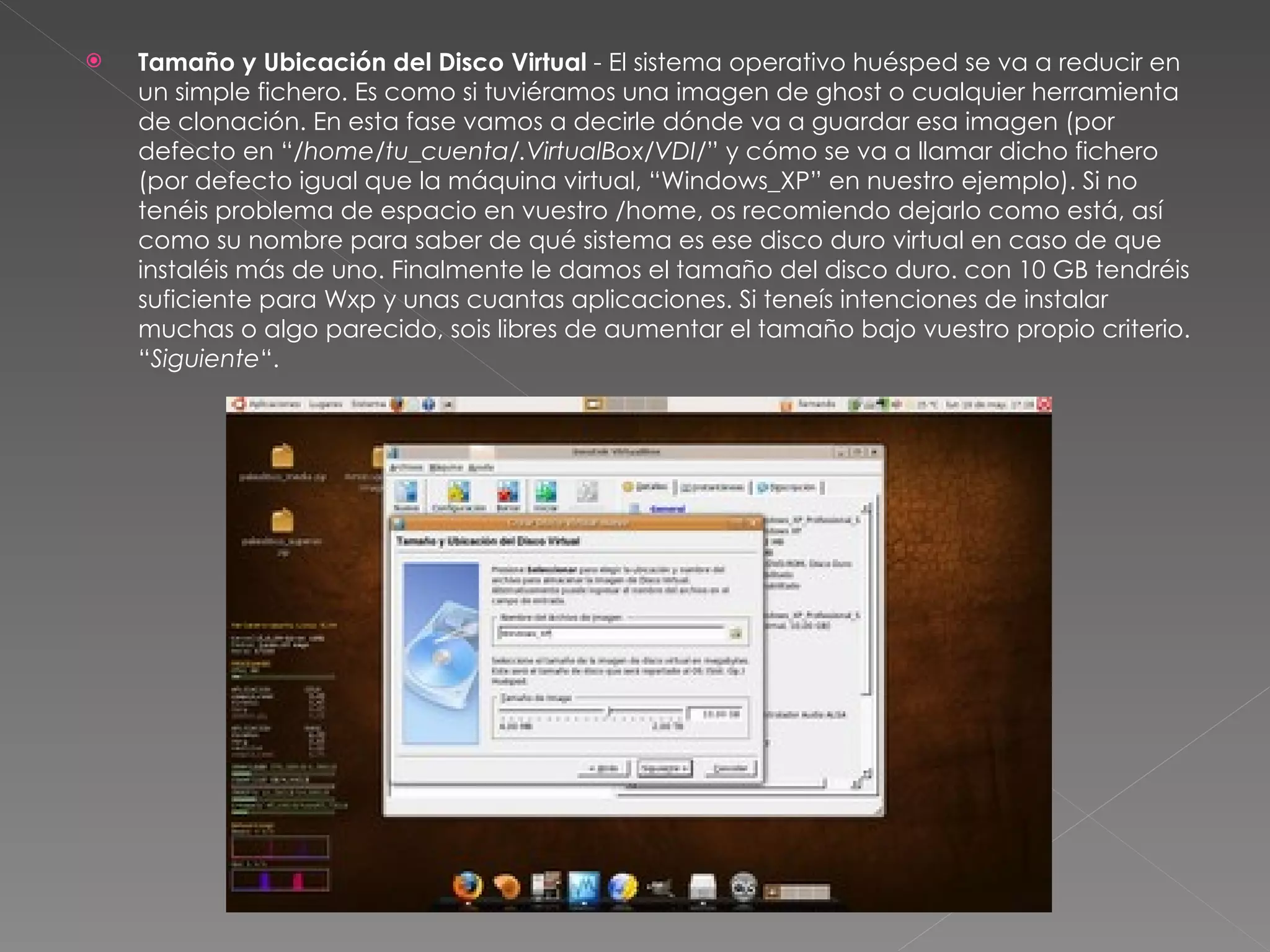Click the disk image size slider handle
Viewport: 1270px width, 952px height.
[x=610, y=712]
